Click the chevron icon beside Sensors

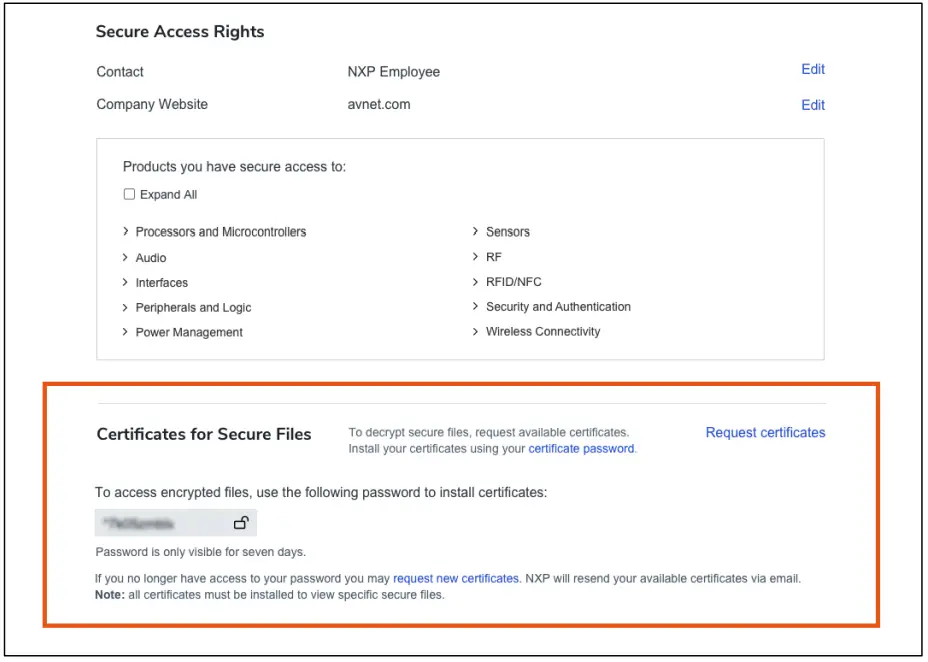[x=475, y=231]
